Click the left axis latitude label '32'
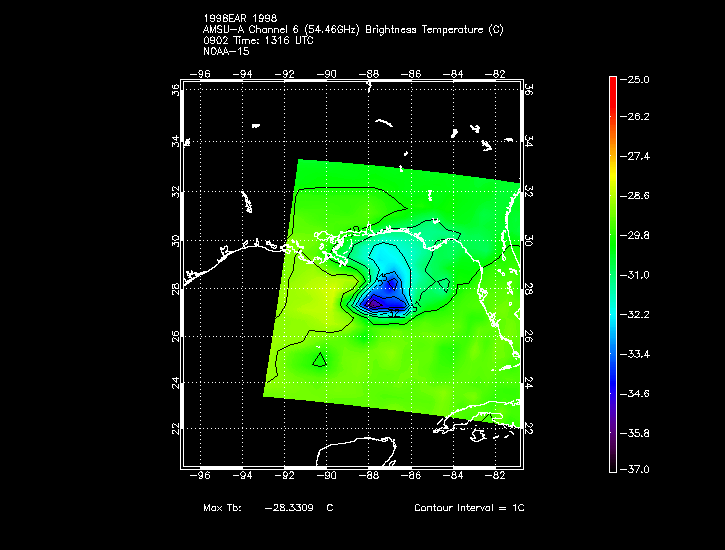Screen dimensions: 725x550 point(175,191)
